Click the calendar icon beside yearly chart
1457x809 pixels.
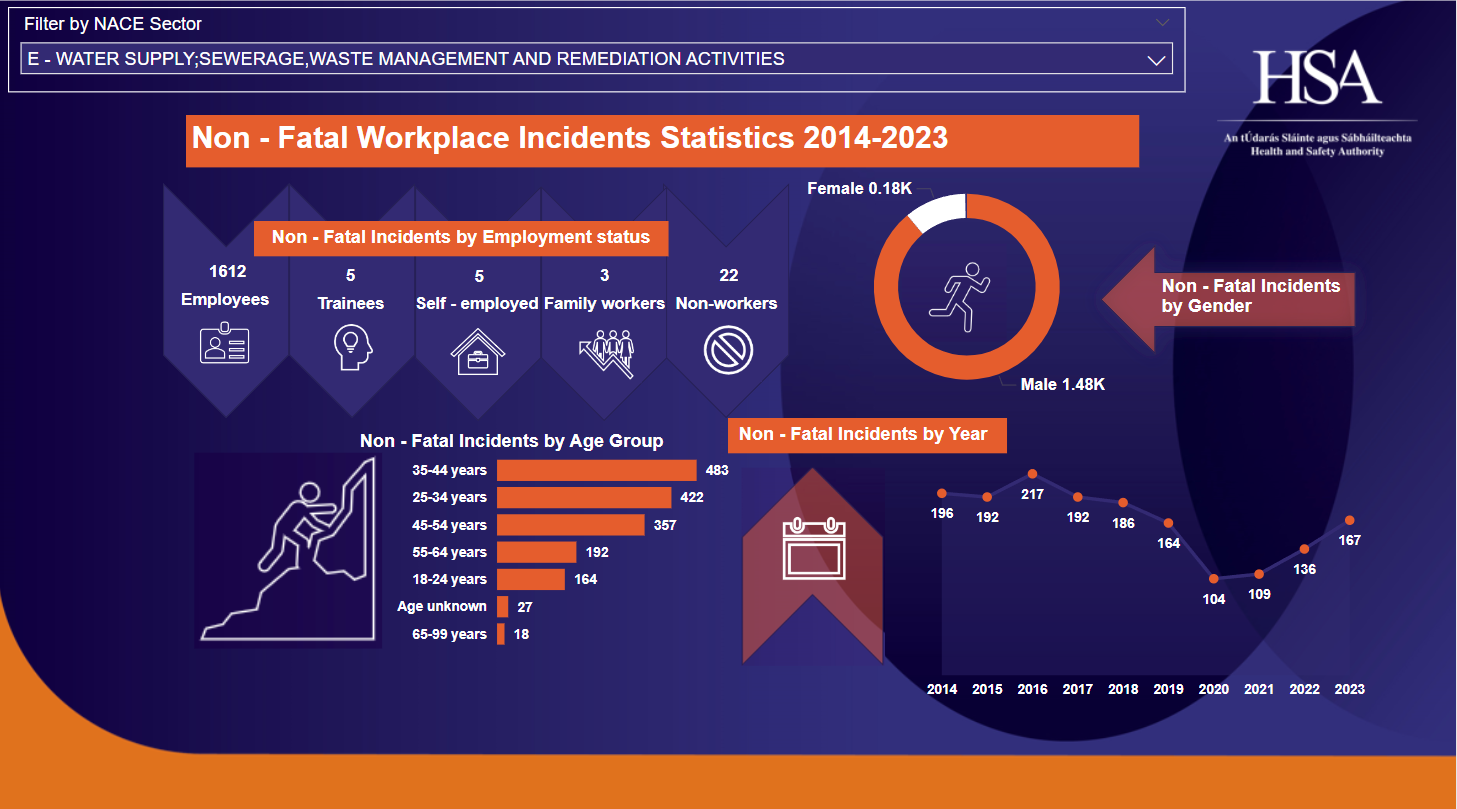(x=813, y=549)
